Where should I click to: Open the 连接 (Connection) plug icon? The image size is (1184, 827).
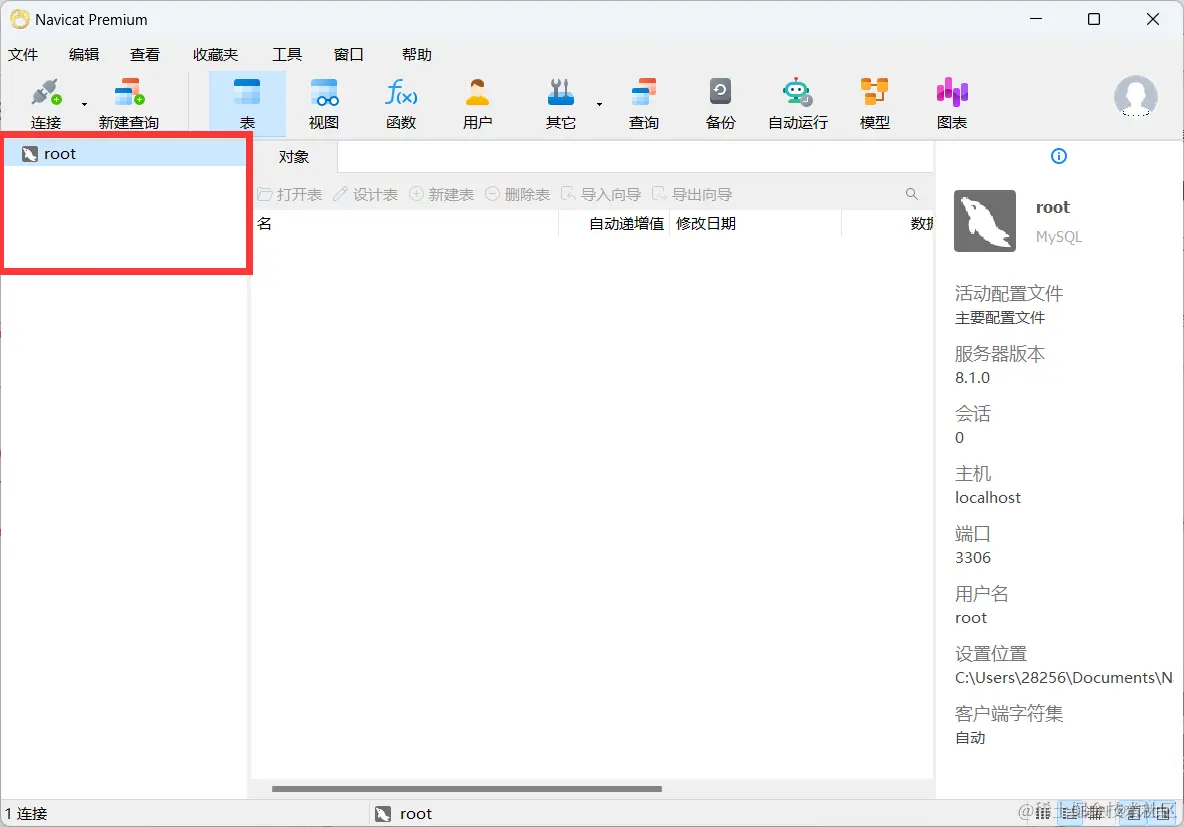point(46,93)
